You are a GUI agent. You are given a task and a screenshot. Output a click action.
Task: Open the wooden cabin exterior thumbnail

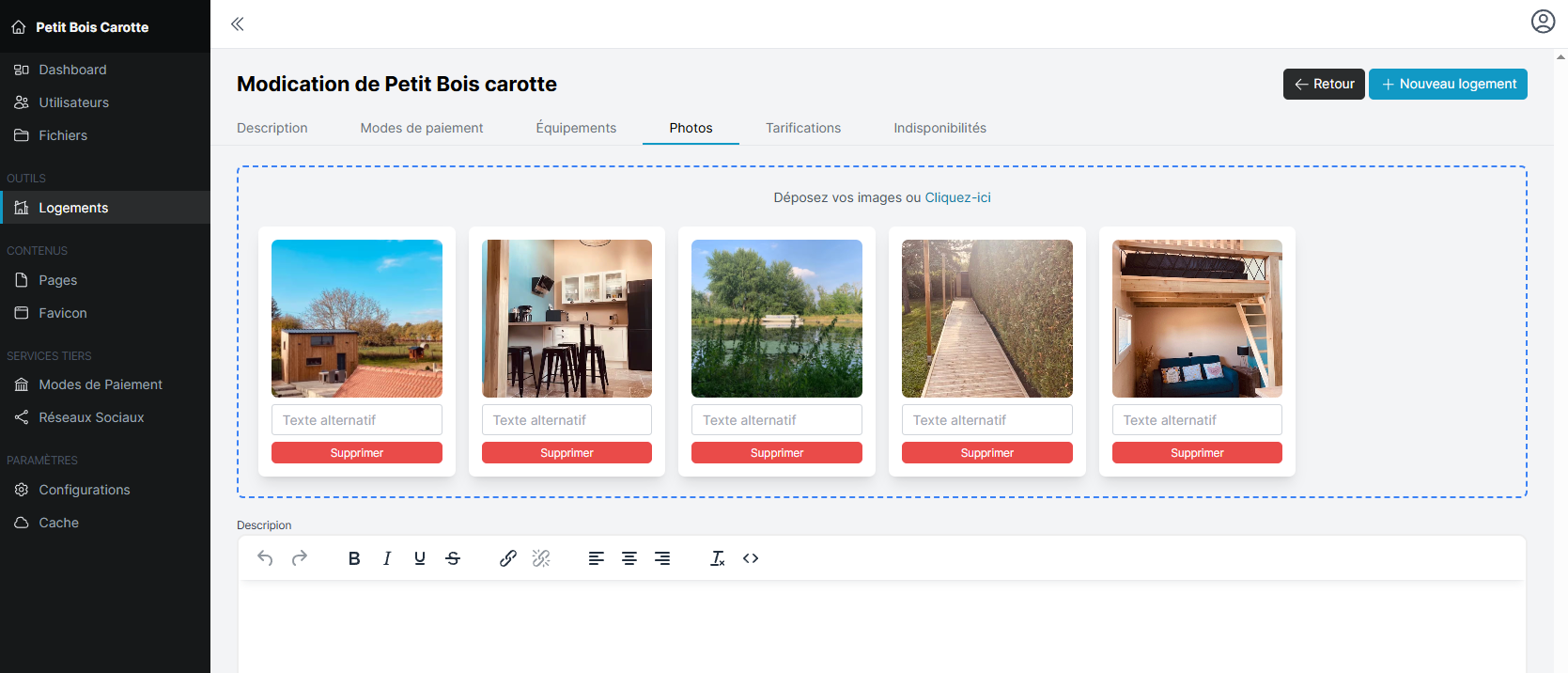(x=357, y=319)
